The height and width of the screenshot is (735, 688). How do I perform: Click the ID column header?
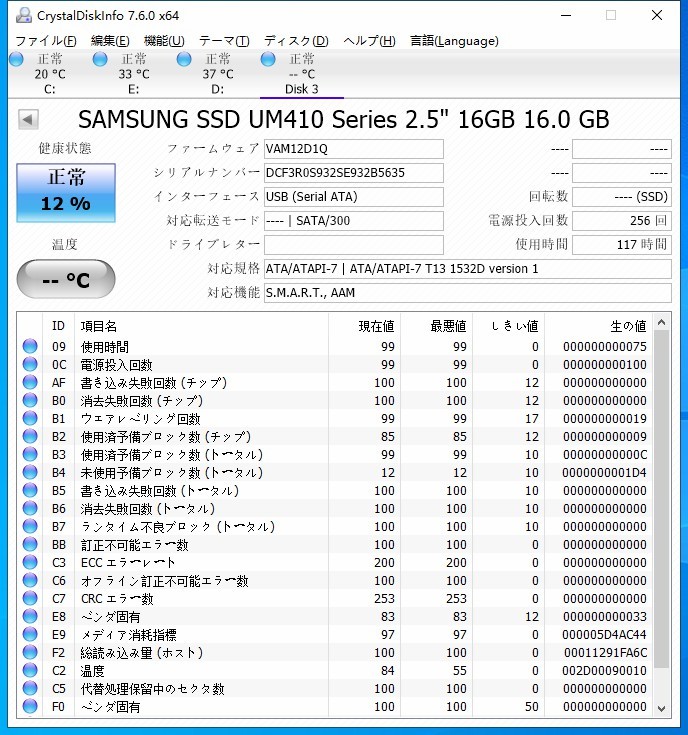pos(58,326)
